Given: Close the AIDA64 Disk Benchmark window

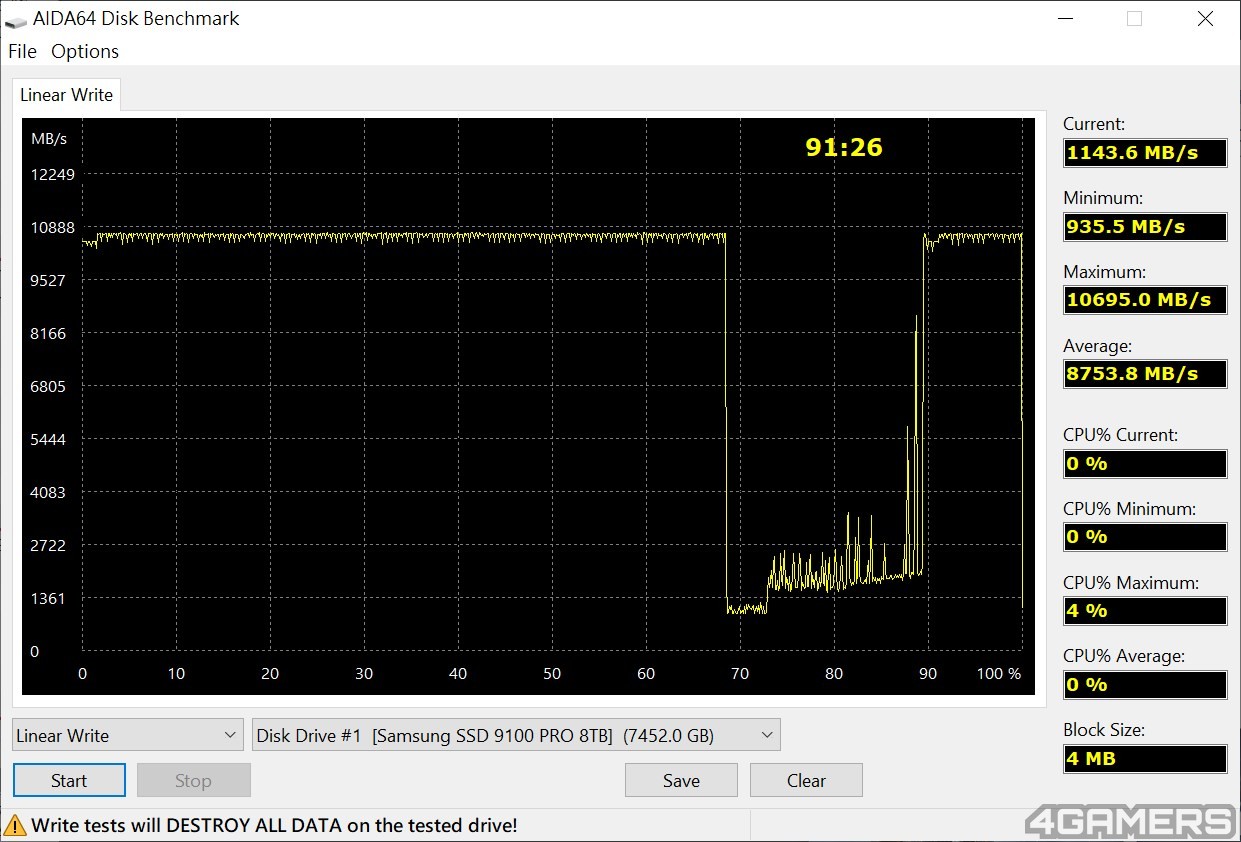Looking at the screenshot, I should coord(1205,19).
